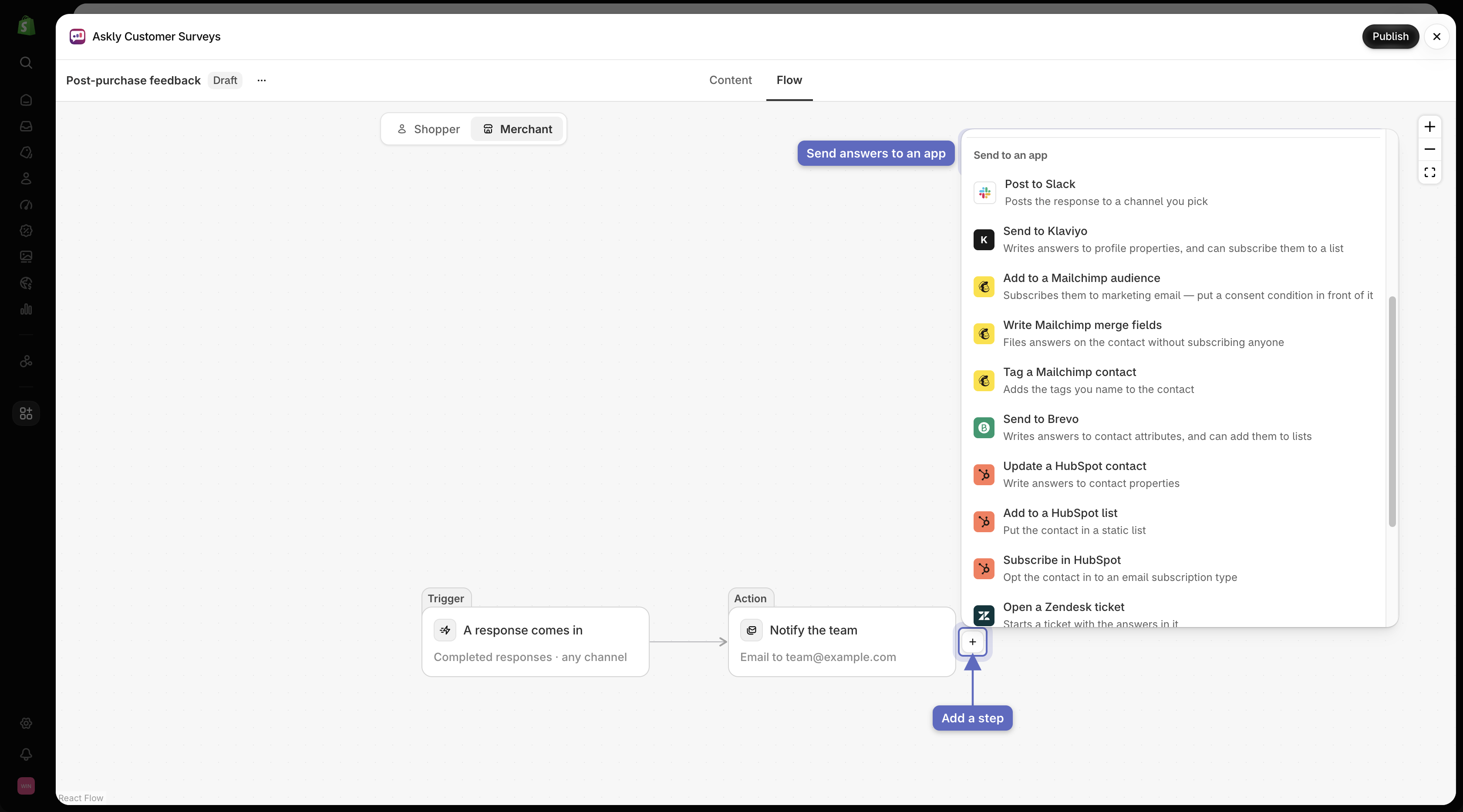
Task: Open the three-dot survey options menu
Action: 261,80
